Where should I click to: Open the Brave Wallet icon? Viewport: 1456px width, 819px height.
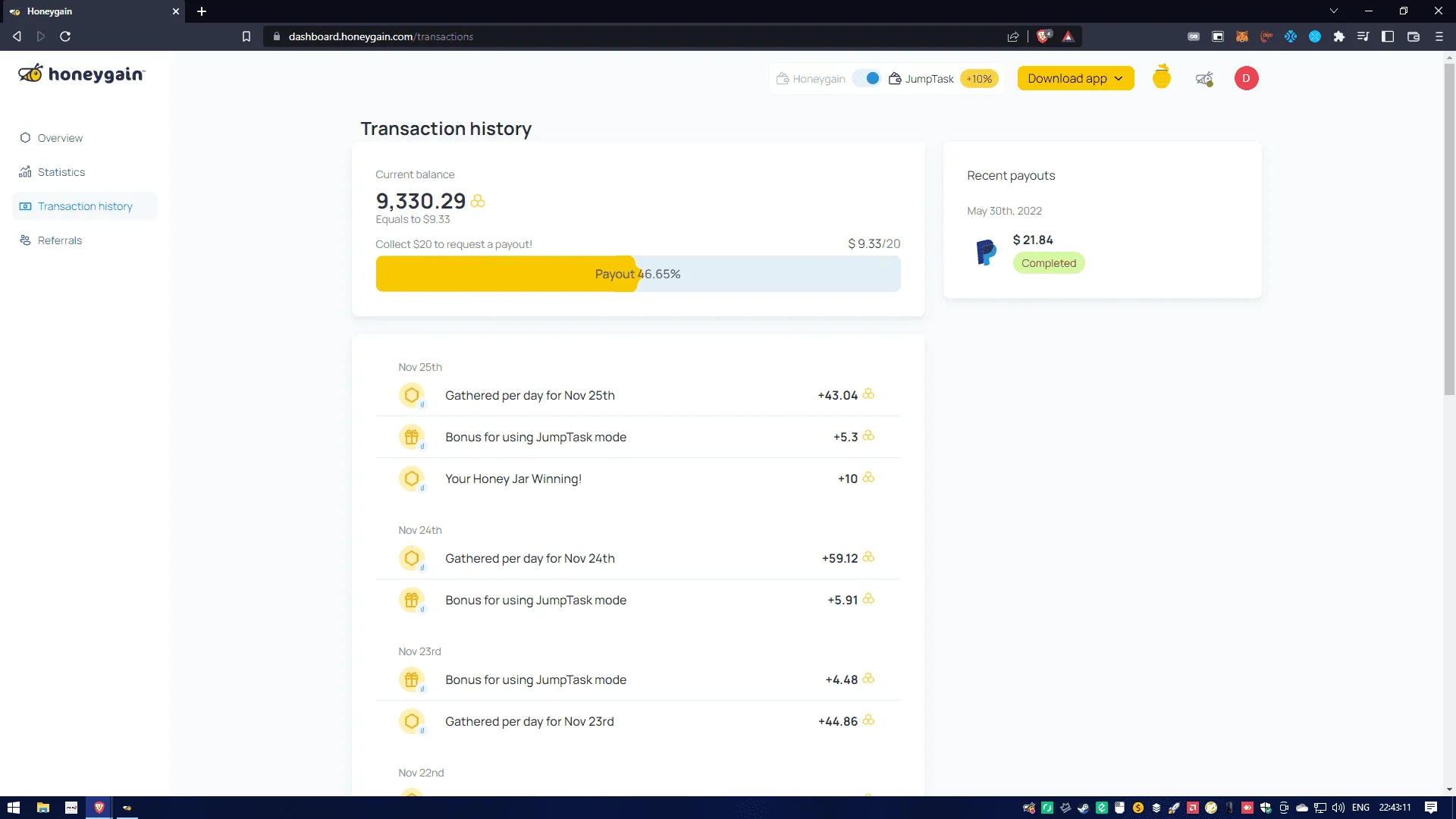[1413, 36]
